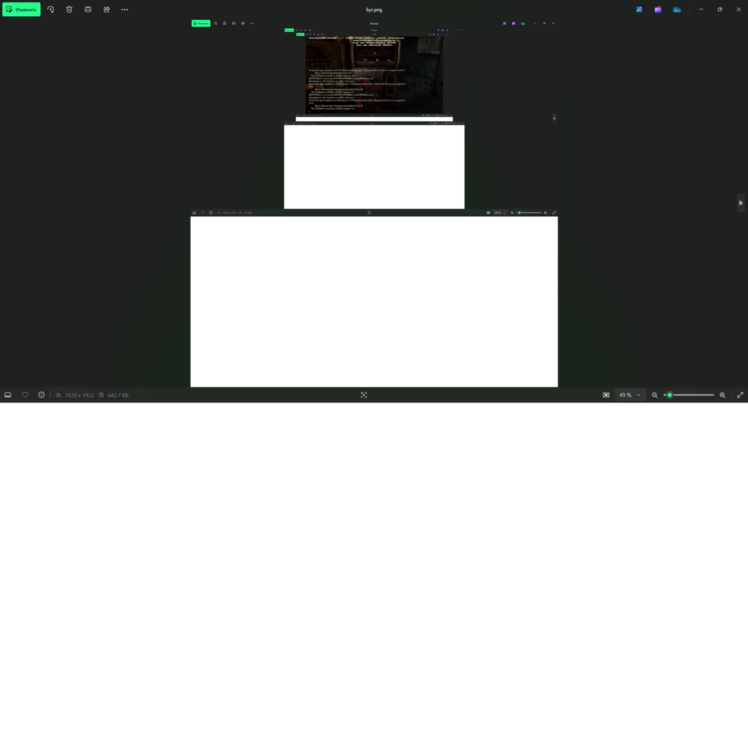Screen dimensions: 748x750
Task: Click the fit-to-window icon beside 49 %
Action: point(606,395)
